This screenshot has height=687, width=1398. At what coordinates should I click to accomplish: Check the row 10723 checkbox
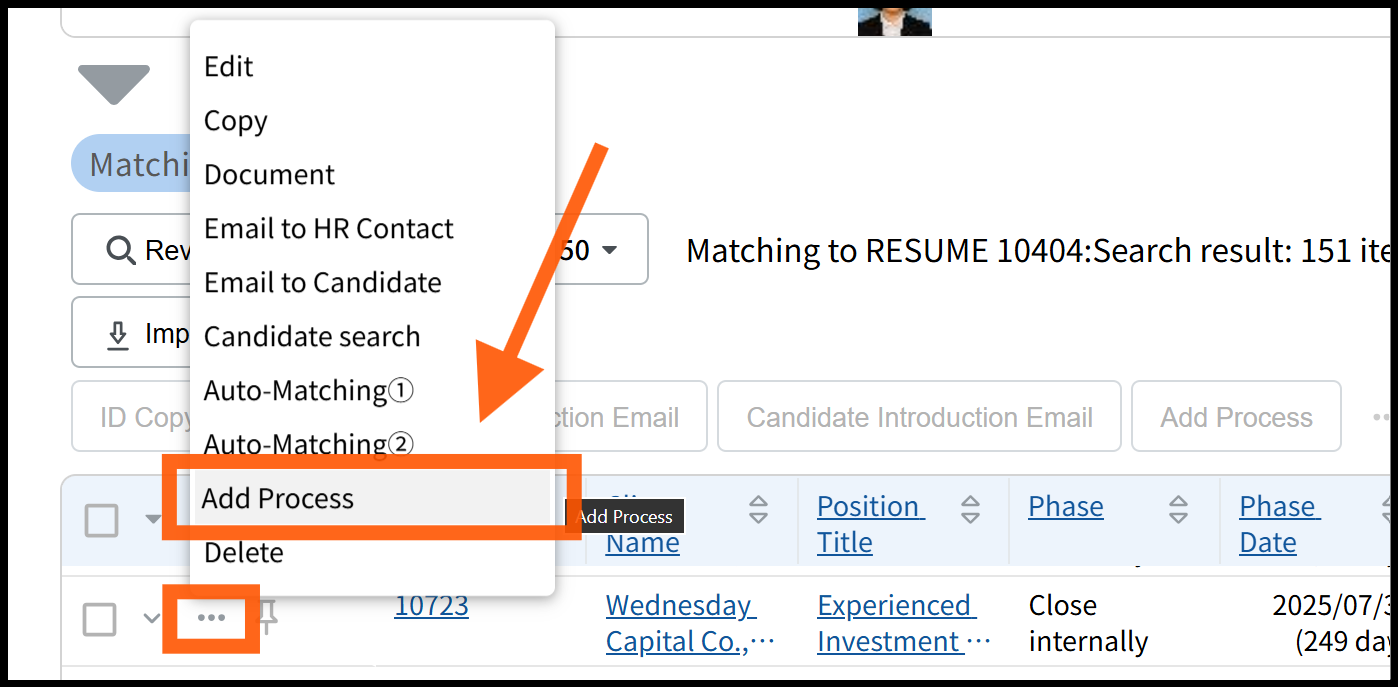[x=99, y=620]
